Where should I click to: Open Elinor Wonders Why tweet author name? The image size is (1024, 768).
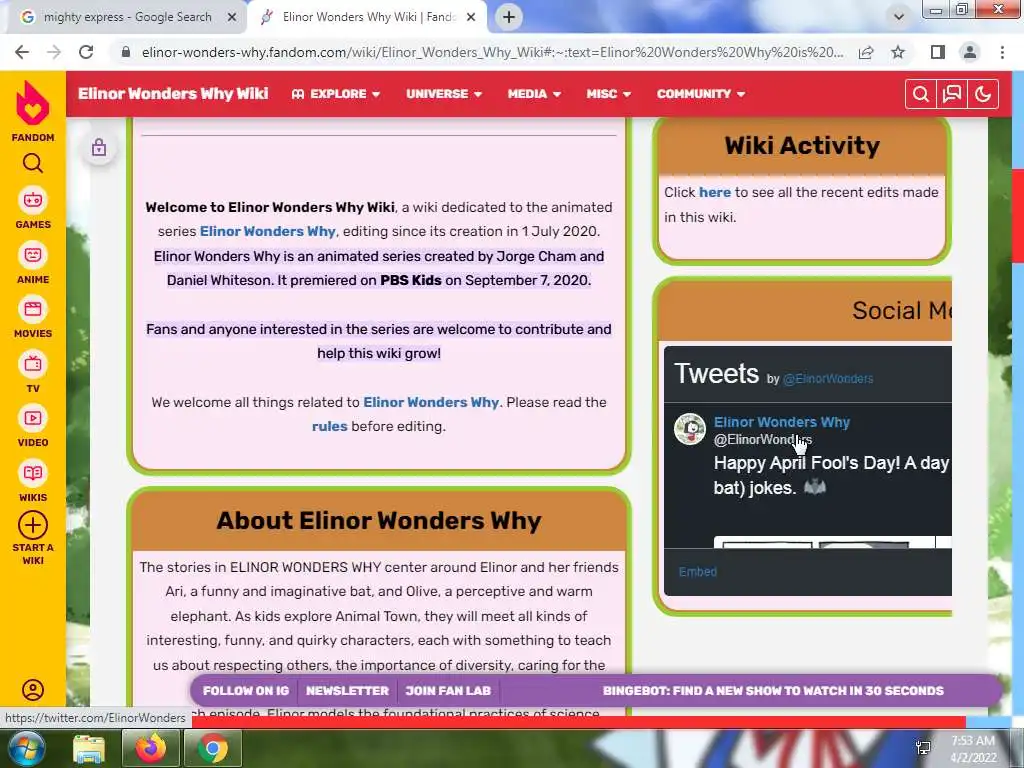tap(782, 423)
